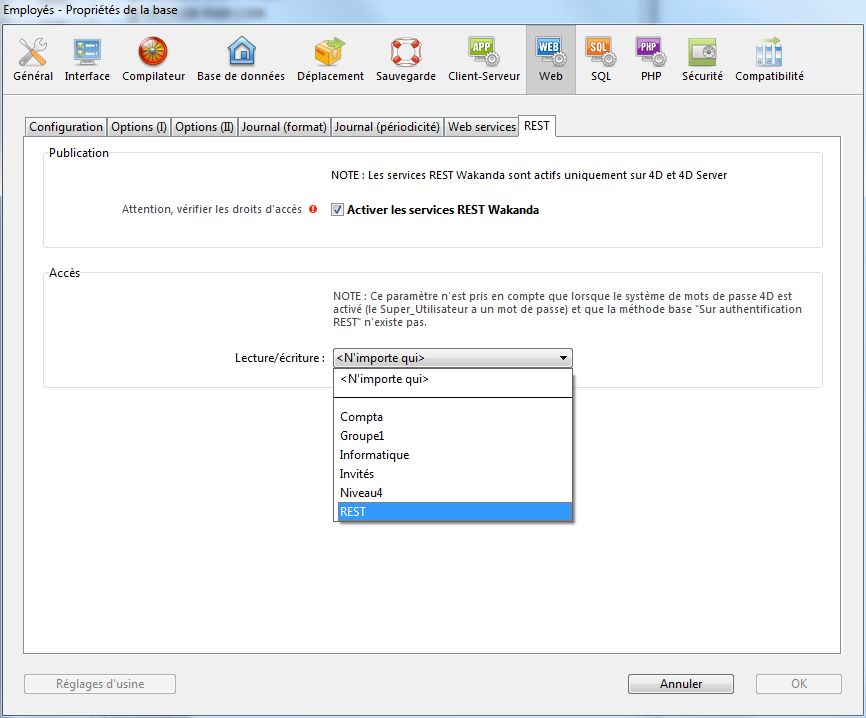Switch to the Configuration tab
Screen dimensions: 866x718
66,127
